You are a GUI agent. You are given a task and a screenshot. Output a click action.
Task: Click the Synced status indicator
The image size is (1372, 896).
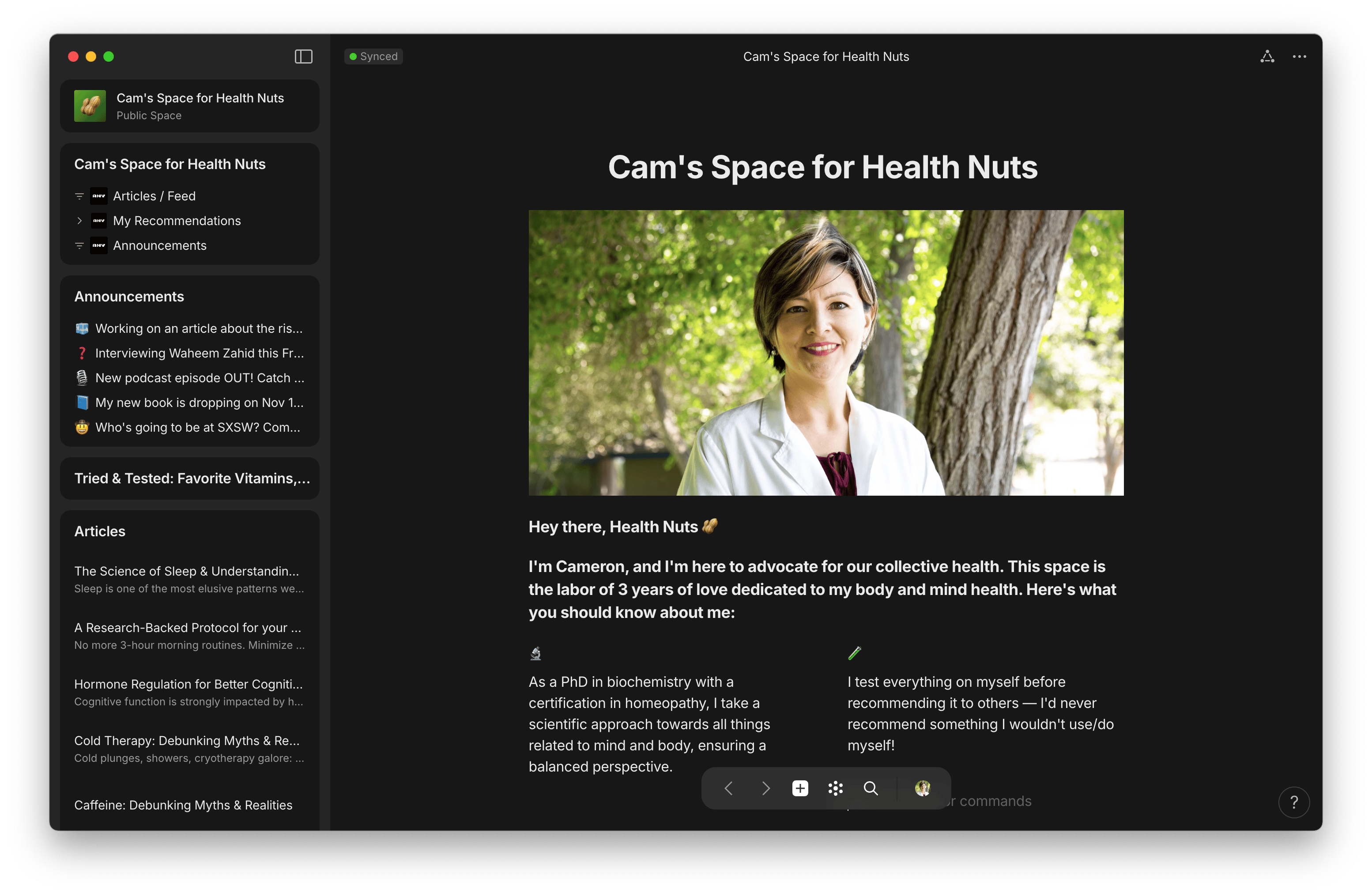coord(373,56)
